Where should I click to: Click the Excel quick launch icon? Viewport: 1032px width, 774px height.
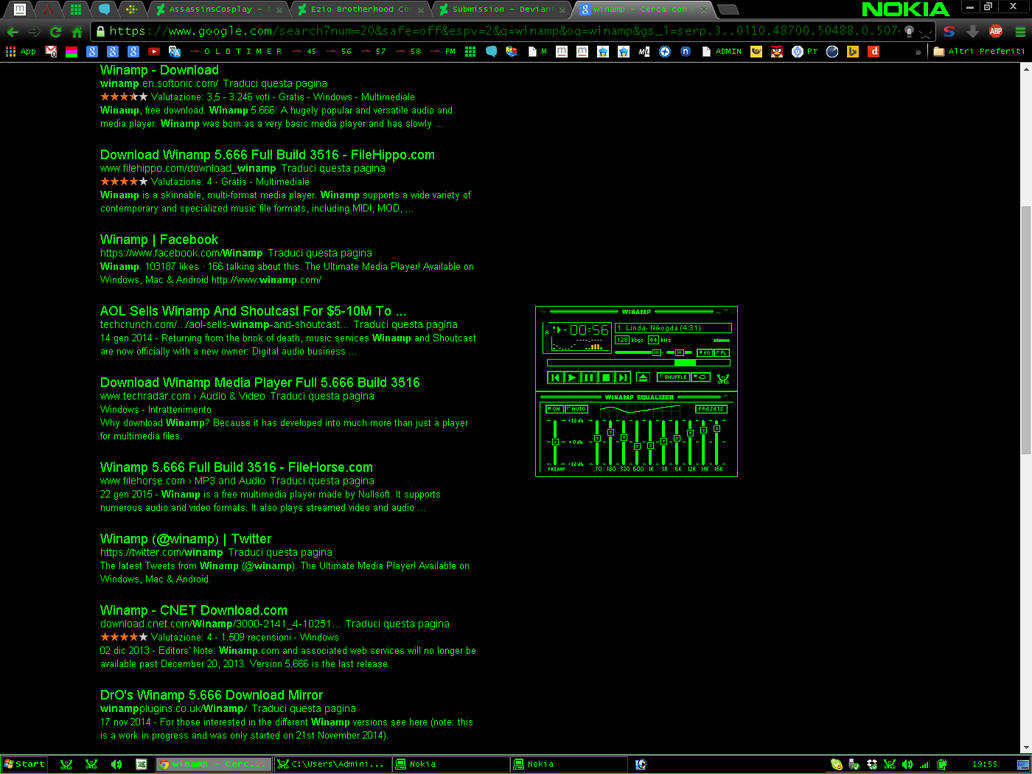141,764
